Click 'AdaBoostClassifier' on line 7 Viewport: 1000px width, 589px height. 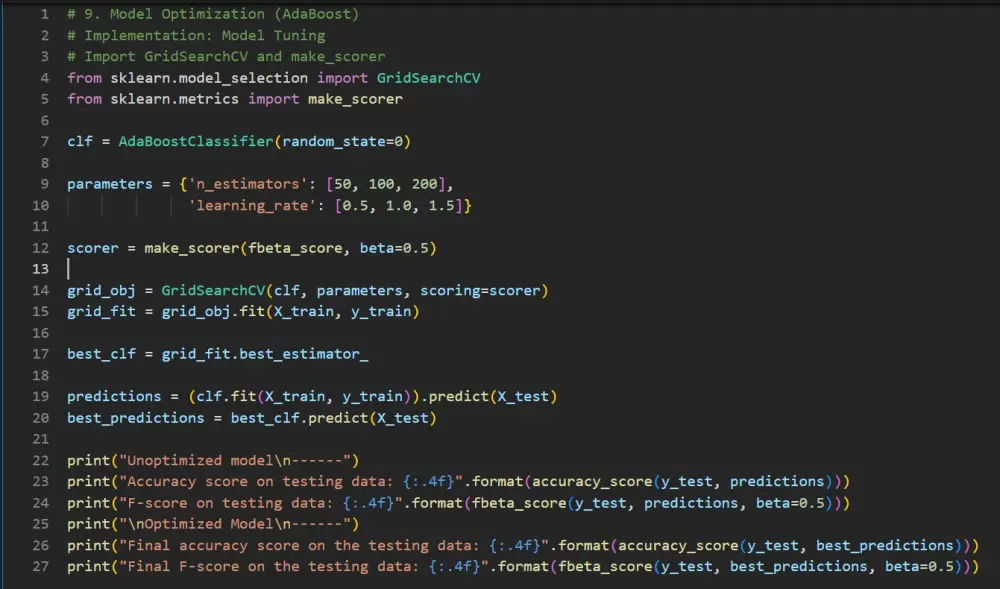point(196,142)
